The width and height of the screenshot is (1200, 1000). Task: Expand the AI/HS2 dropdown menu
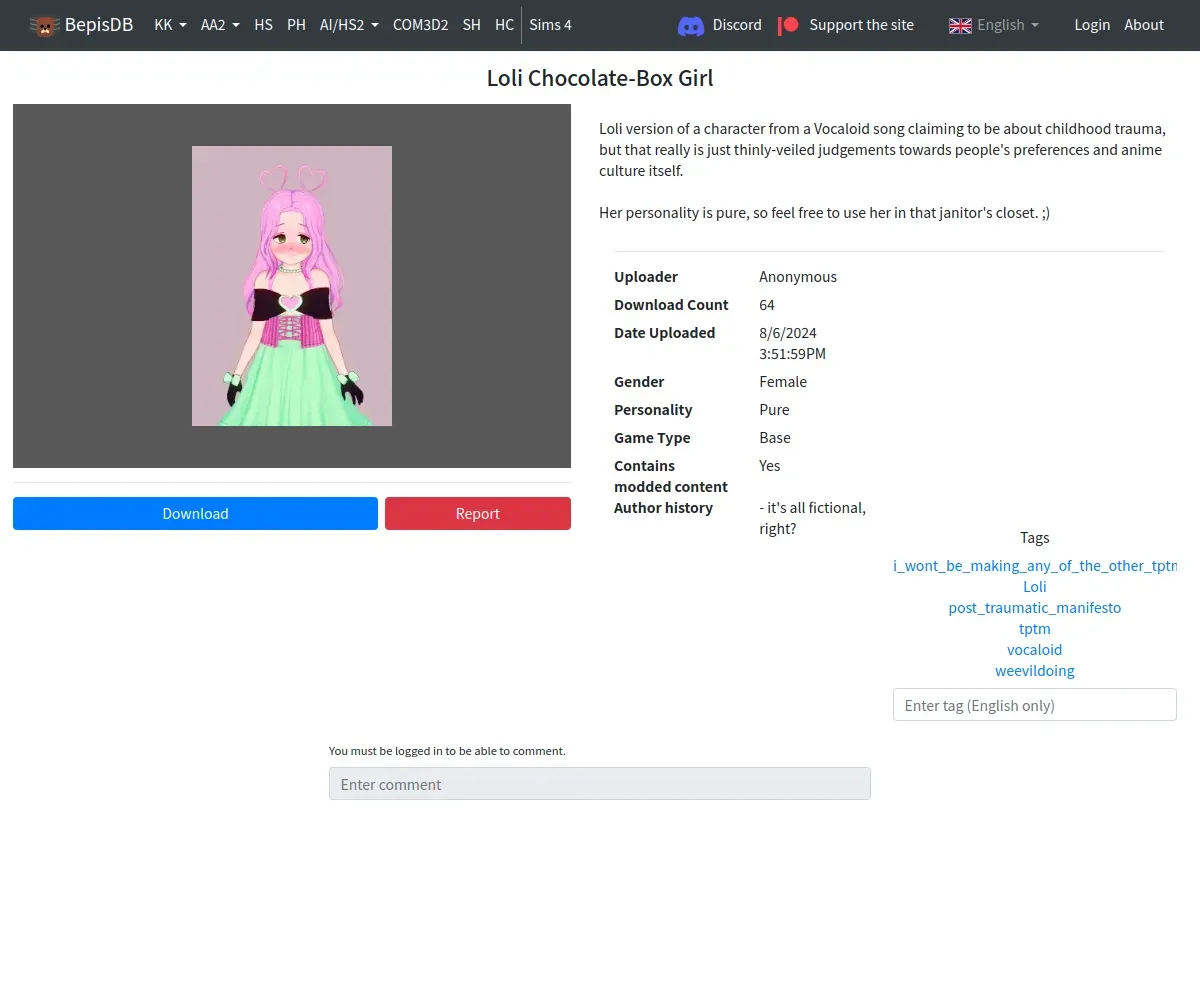[x=349, y=25]
